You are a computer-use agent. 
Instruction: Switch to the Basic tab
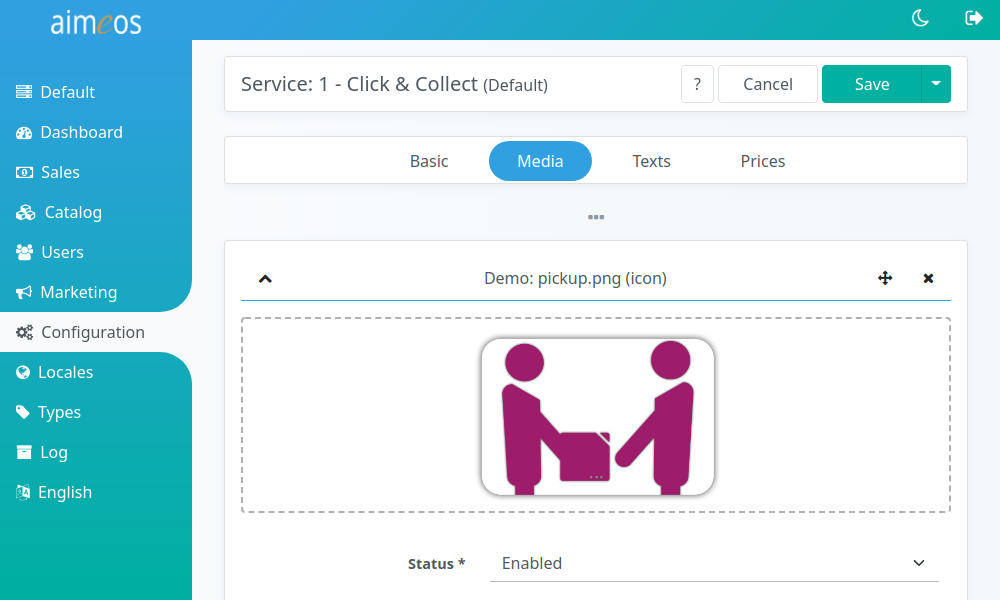429,161
